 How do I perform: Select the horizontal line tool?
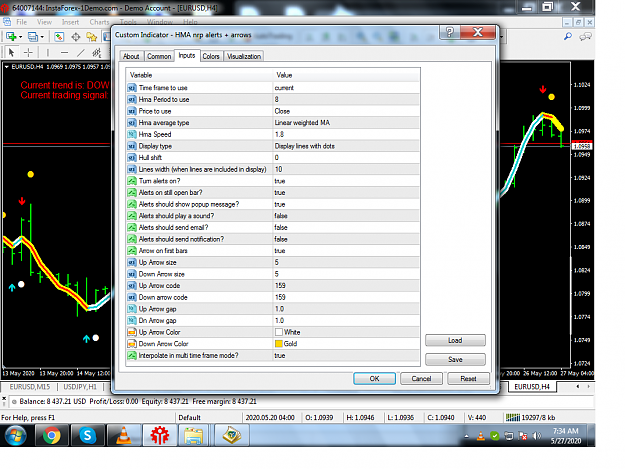pos(65,52)
